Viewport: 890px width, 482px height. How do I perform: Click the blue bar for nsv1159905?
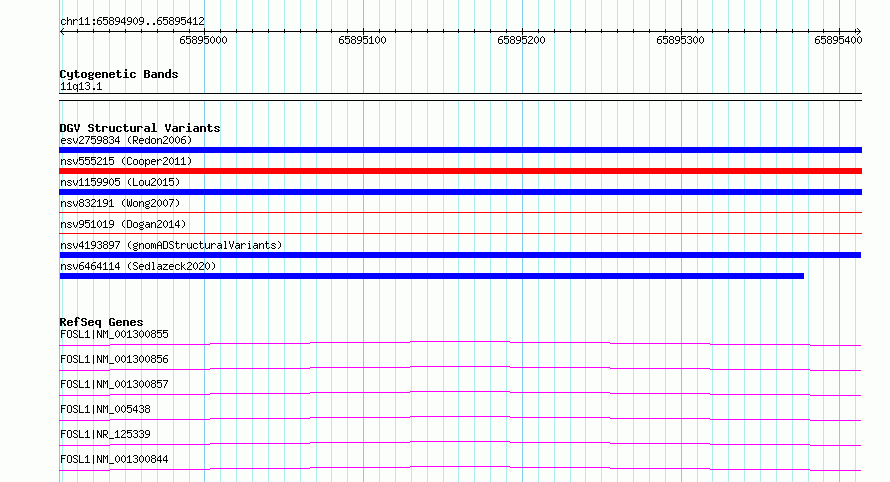(460, 192)
